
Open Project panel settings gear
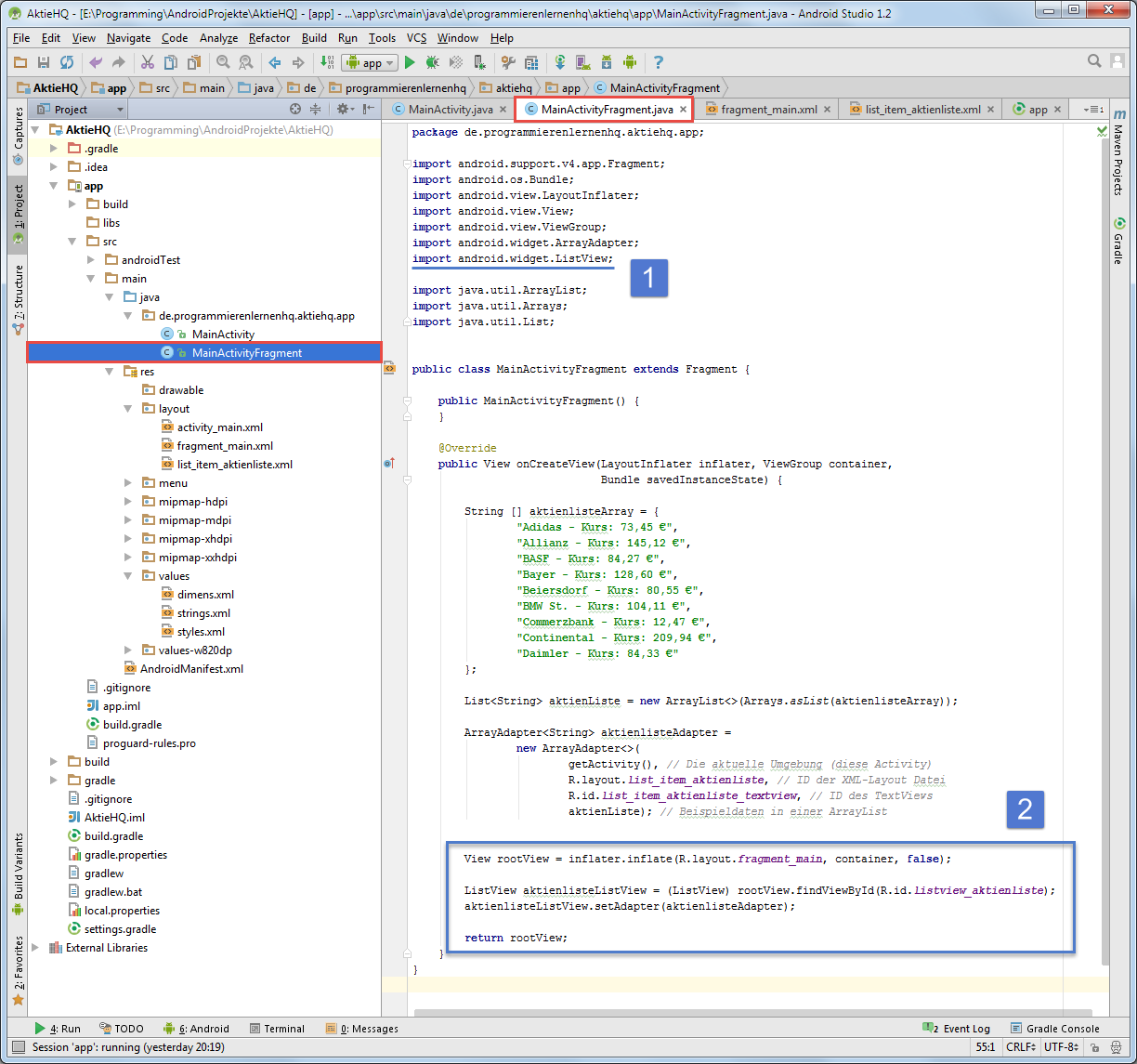pyautogui.click(x=345, y=109)
